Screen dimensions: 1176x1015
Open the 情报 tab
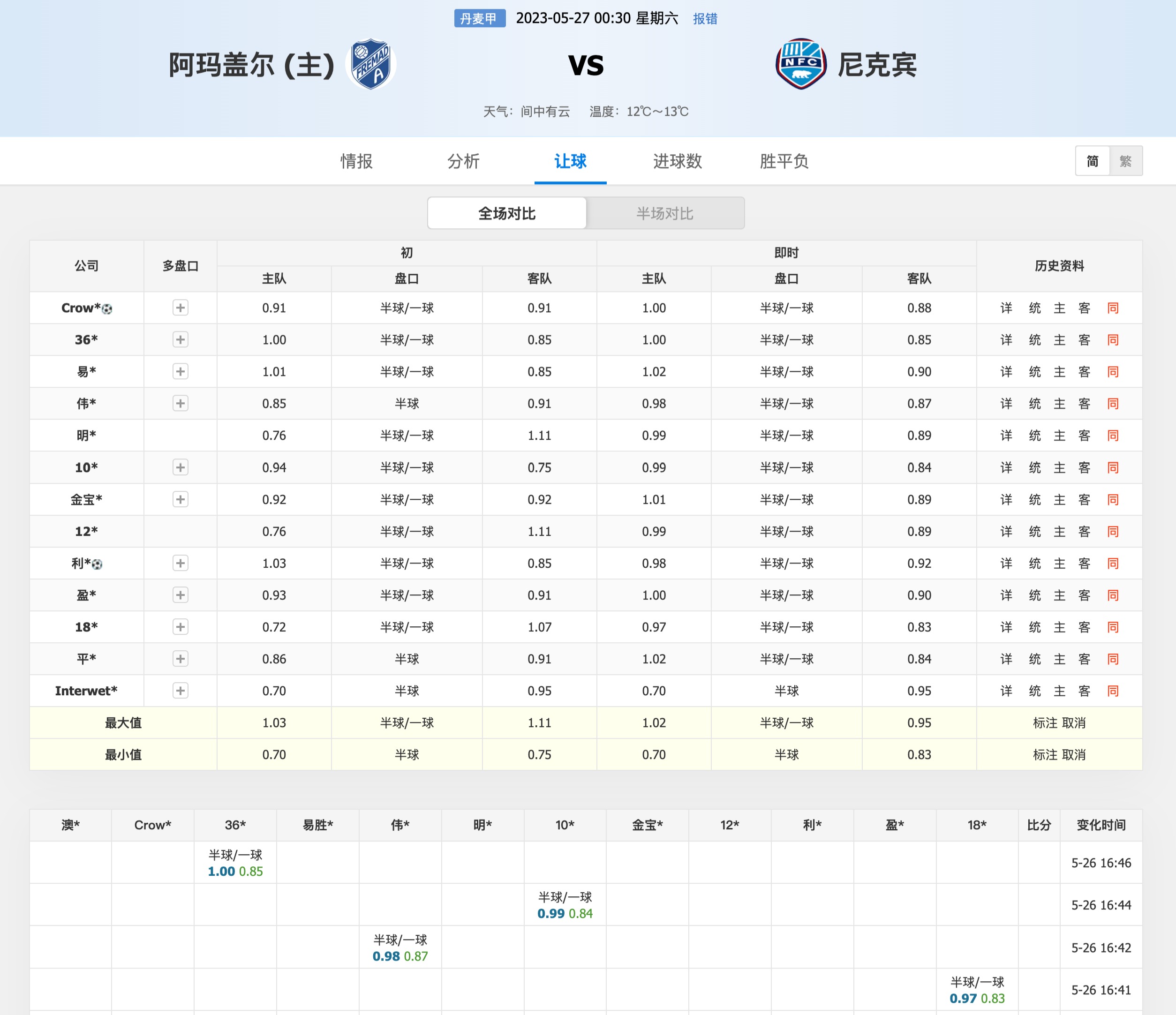(356, 161)
